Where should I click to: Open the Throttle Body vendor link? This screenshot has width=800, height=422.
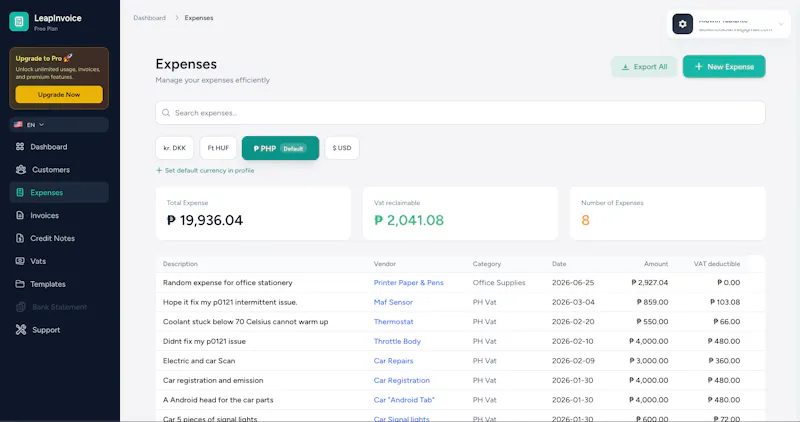[397, 341]
